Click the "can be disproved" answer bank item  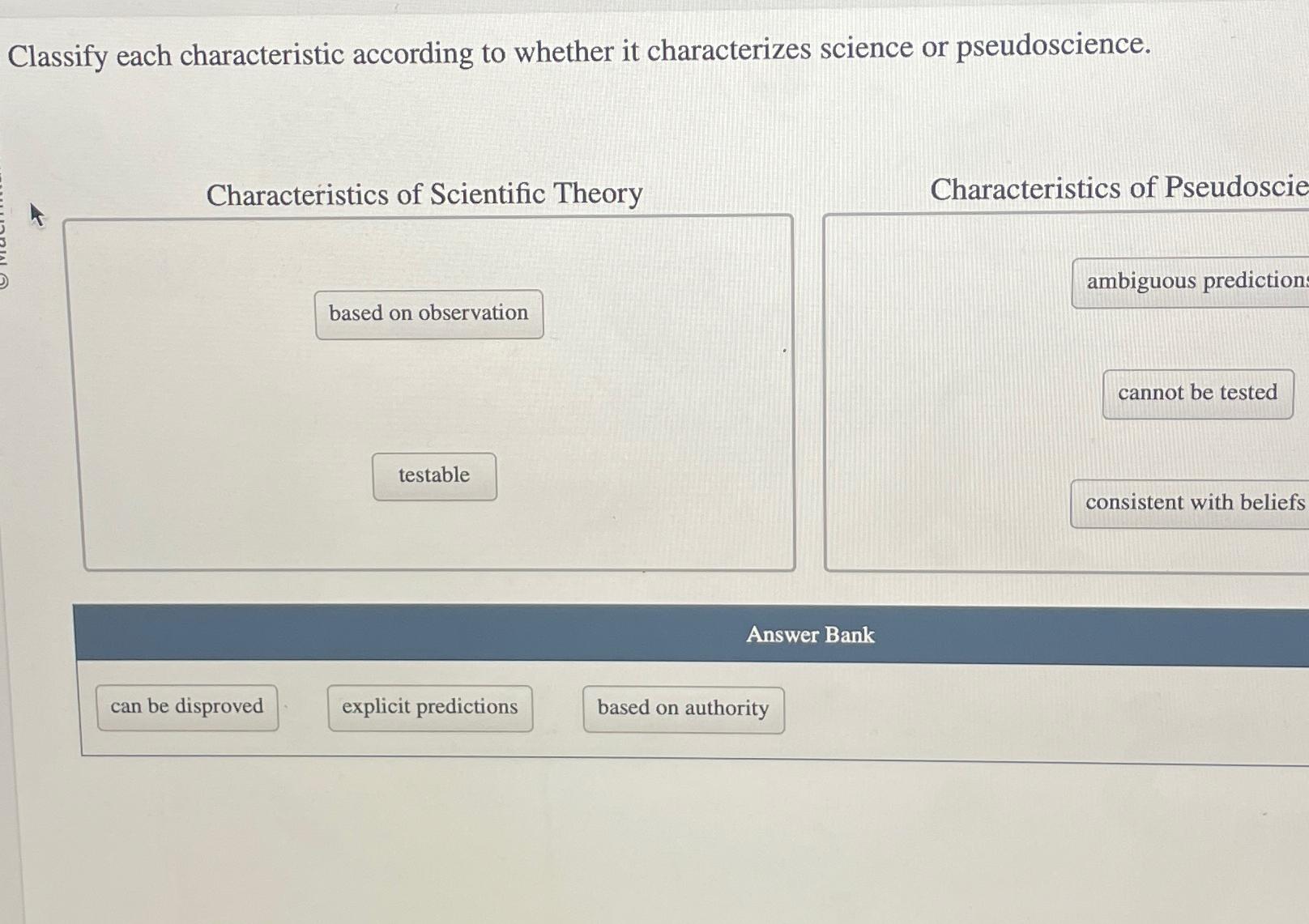click(x=187, y=705)
